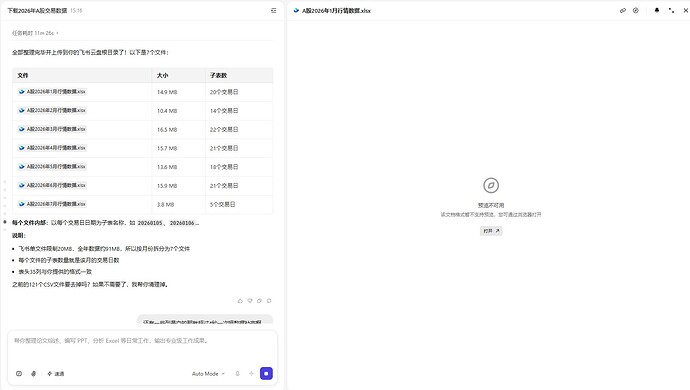The width and height of the screenshot is (690, 390).
Task: Open file A股2026年6月行情数据.xlsx in table
Action: 52,185
